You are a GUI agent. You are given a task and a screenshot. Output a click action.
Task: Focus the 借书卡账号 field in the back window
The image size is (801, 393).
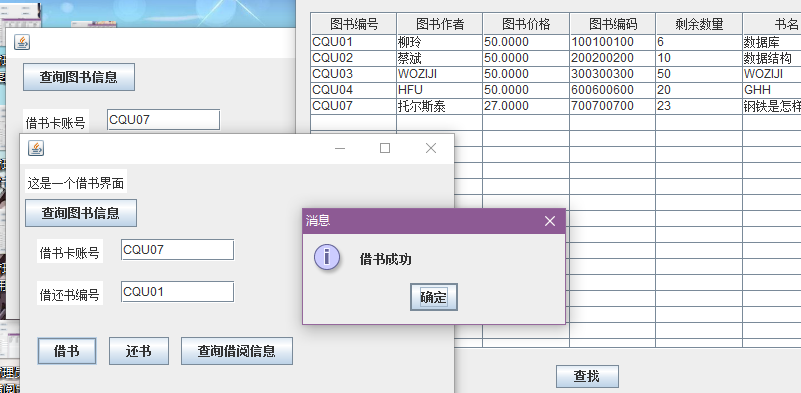[x=163, y=120]
